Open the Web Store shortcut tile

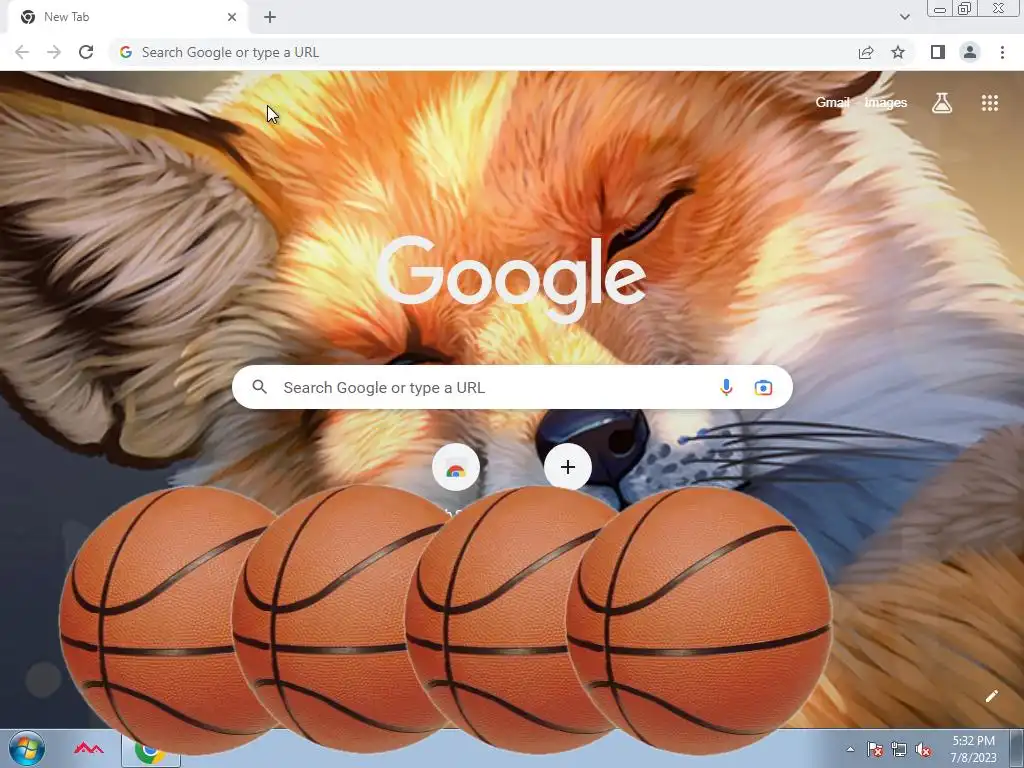[456, 468]
